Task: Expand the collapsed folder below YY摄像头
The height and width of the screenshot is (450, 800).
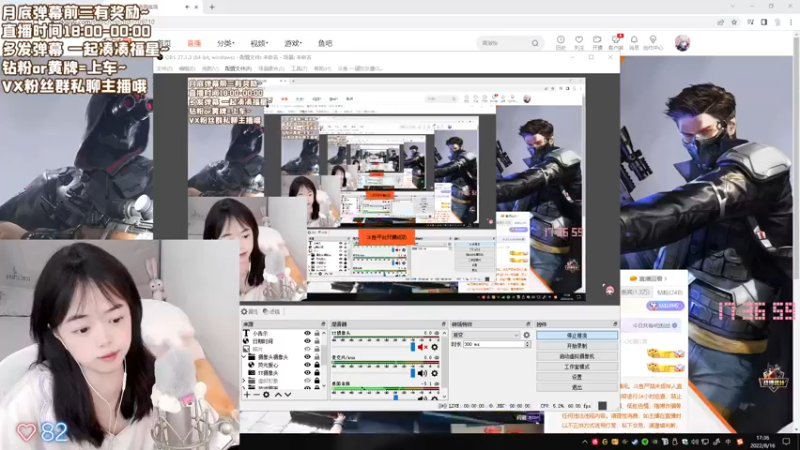Action: pyautogui.click(x=244, y=381)
